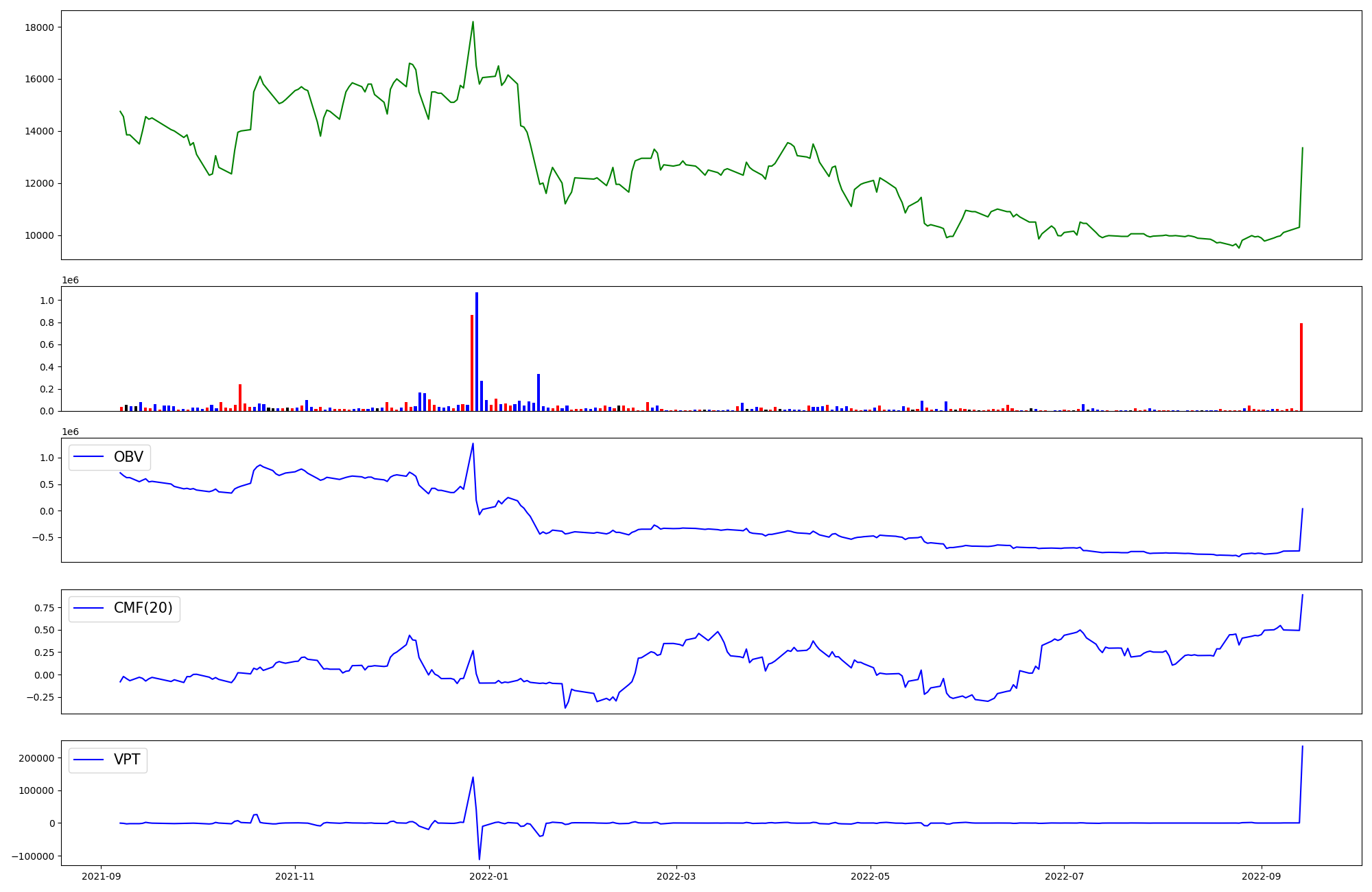Click the VPT legend box

(108, 760)
